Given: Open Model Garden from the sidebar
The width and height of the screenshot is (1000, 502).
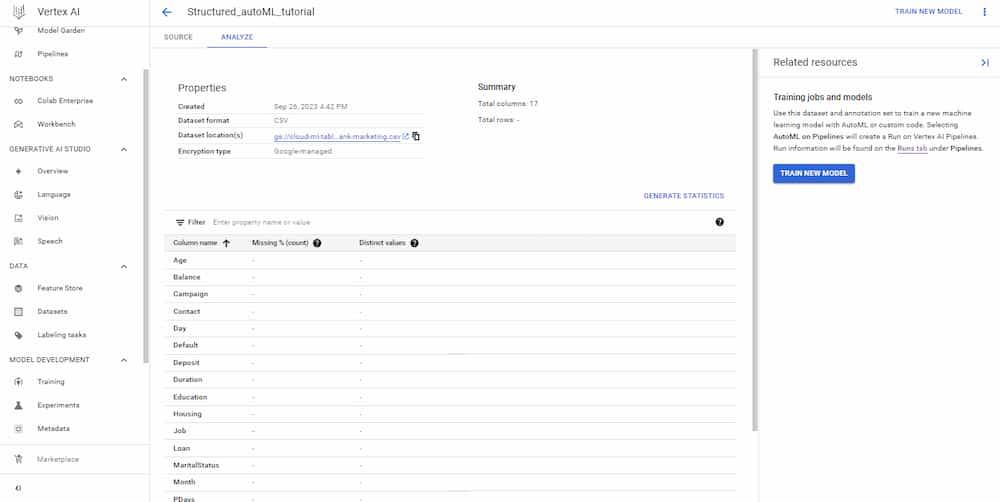Looking at the screenshot, I should pyautogui.click(x=61, y=31).
